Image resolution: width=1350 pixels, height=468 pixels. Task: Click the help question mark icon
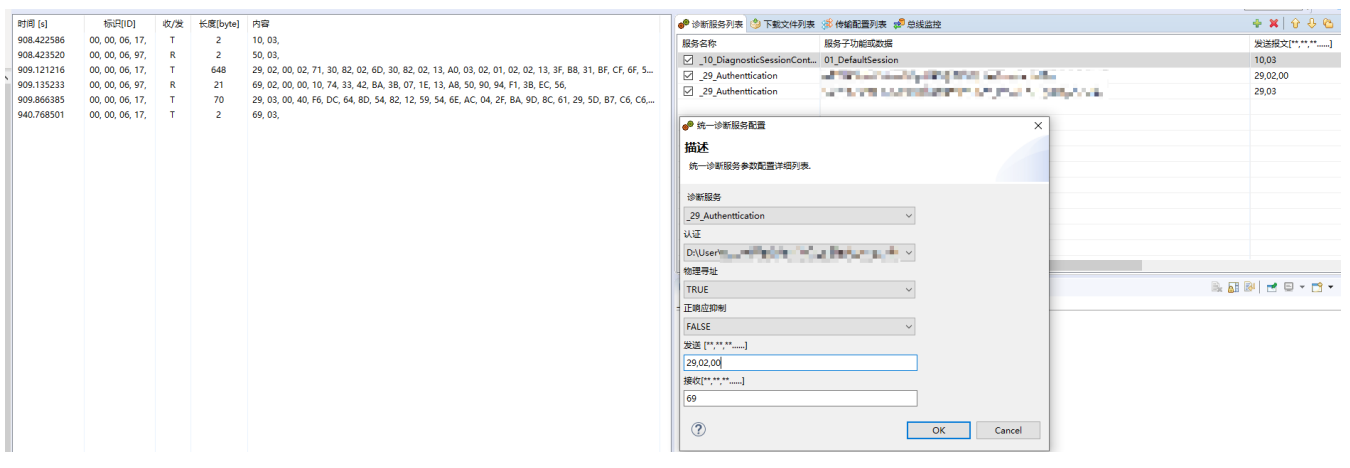698,429
